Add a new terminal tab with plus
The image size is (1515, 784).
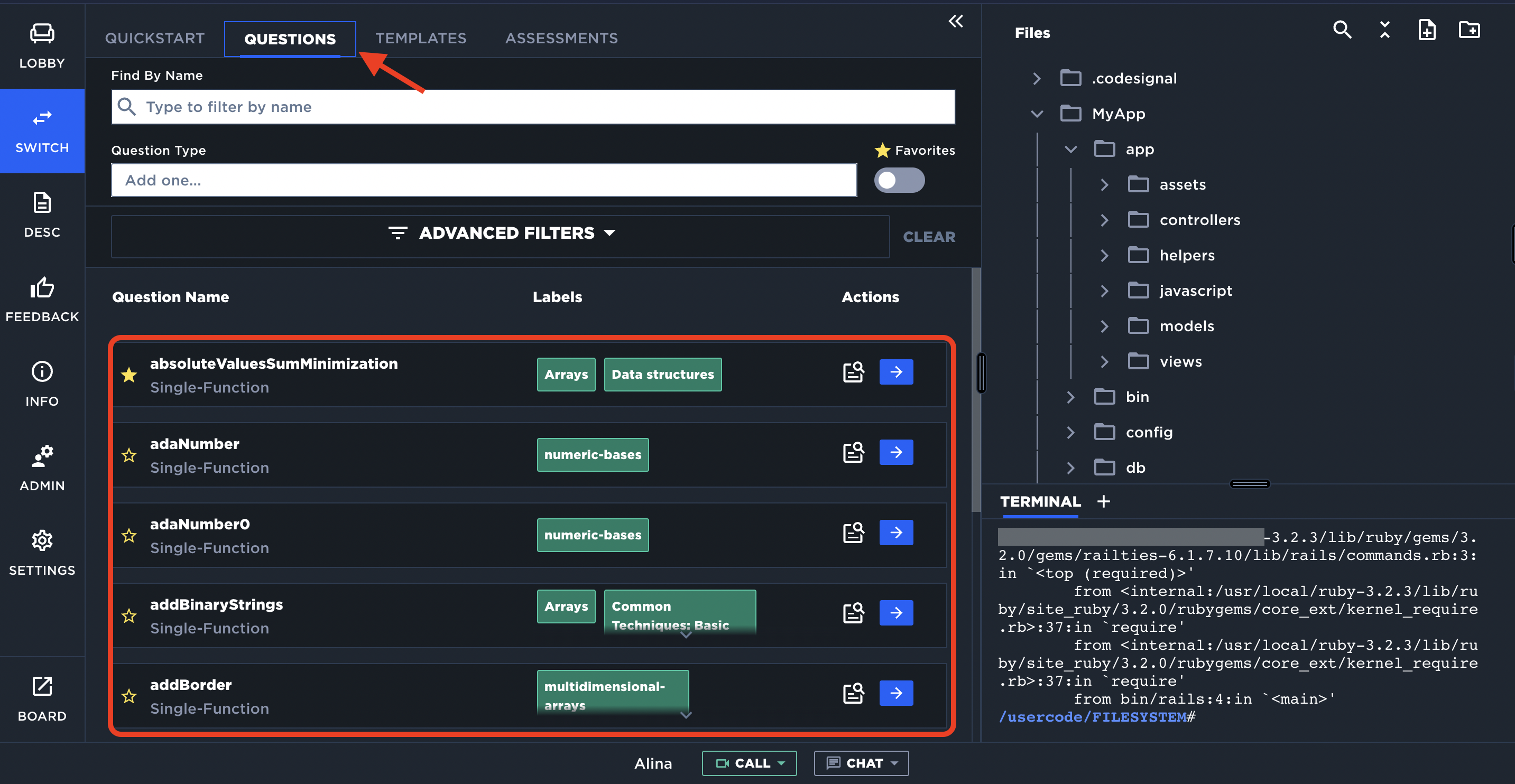pyautogui.click(x=1104, y=501)
